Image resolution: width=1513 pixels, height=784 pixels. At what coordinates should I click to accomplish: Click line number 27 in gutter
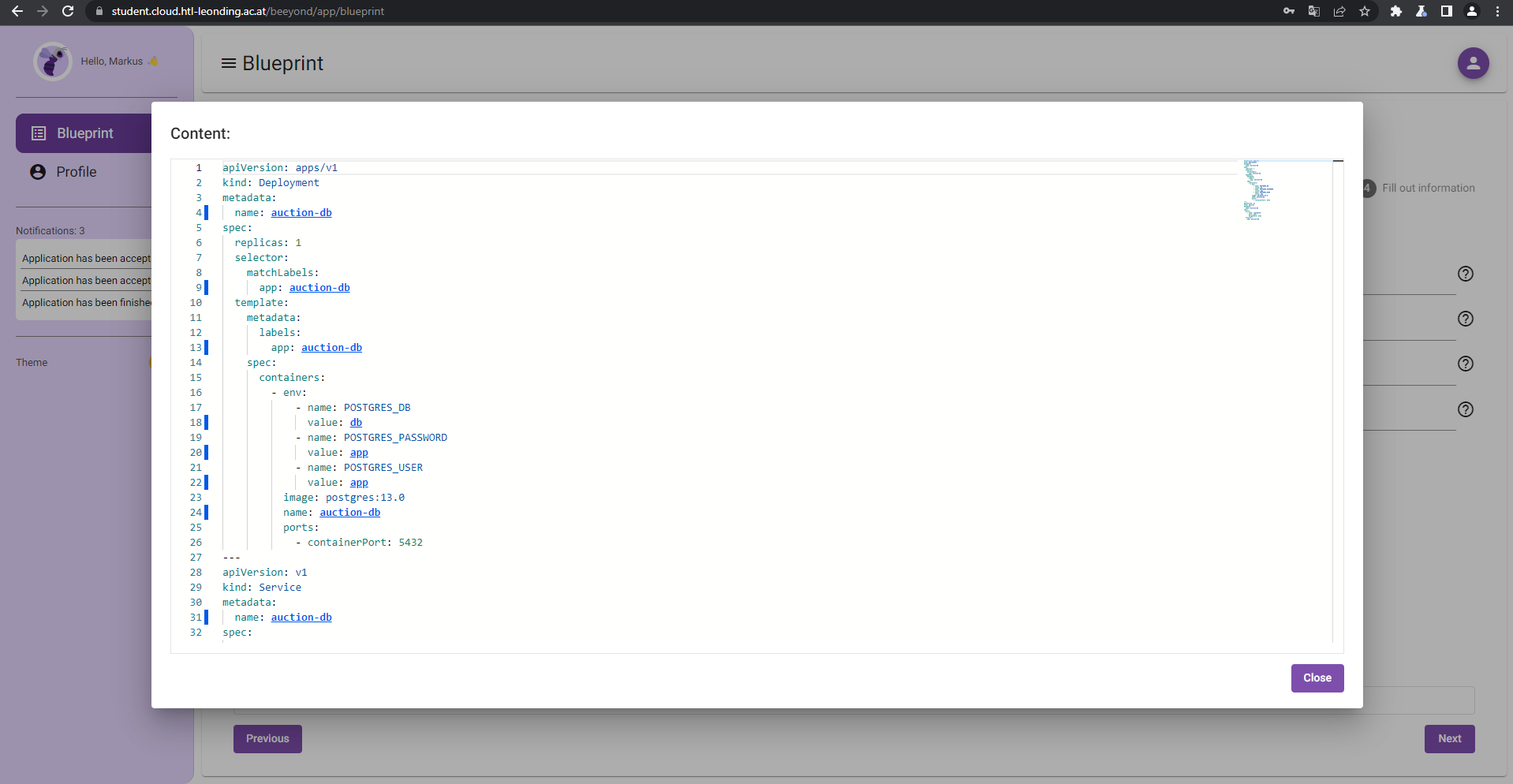tap(196, 558)
